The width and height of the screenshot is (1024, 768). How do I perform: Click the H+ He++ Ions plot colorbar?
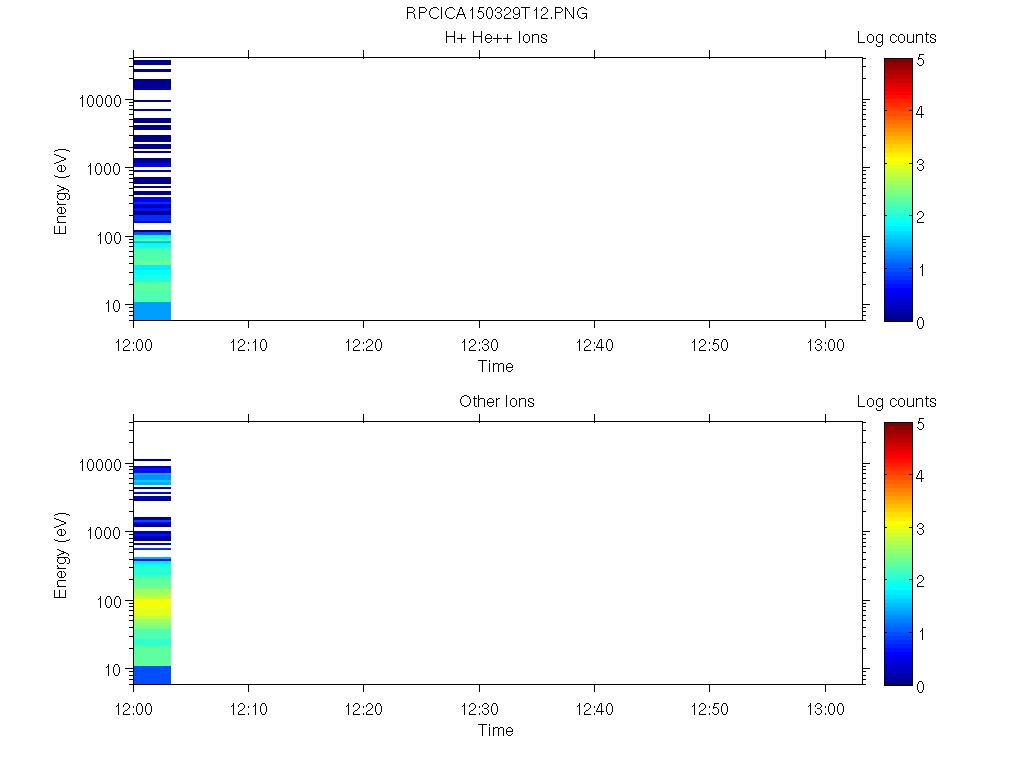pos(898,189)
